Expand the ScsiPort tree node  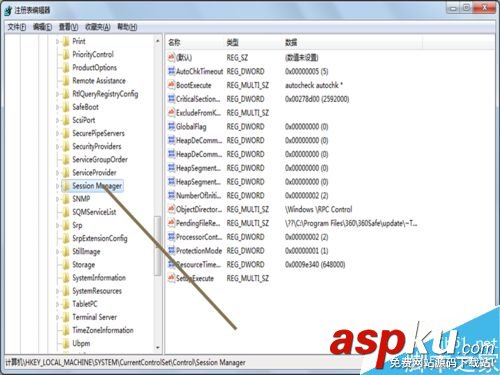(57, 120)
